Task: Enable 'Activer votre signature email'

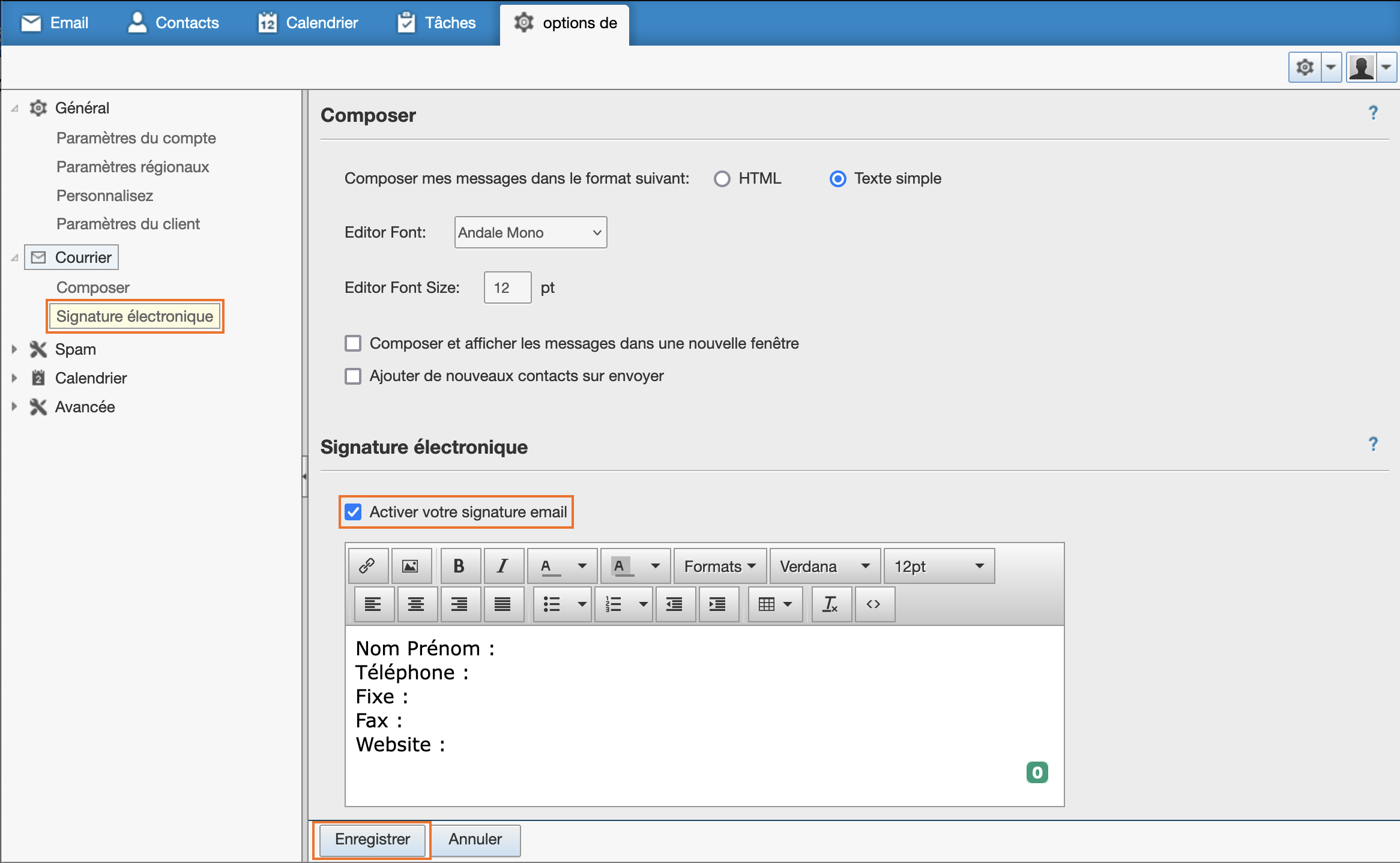Action: [354, 512]
